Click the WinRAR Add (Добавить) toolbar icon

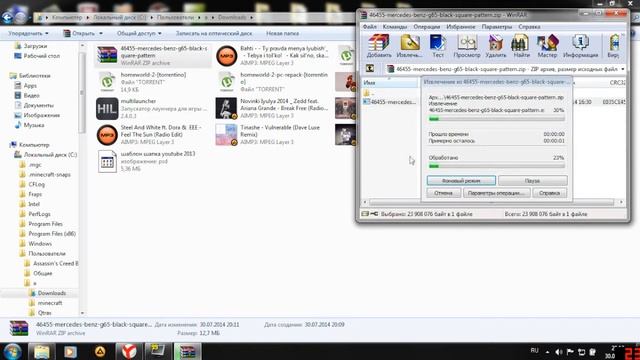tap(379, 46)
